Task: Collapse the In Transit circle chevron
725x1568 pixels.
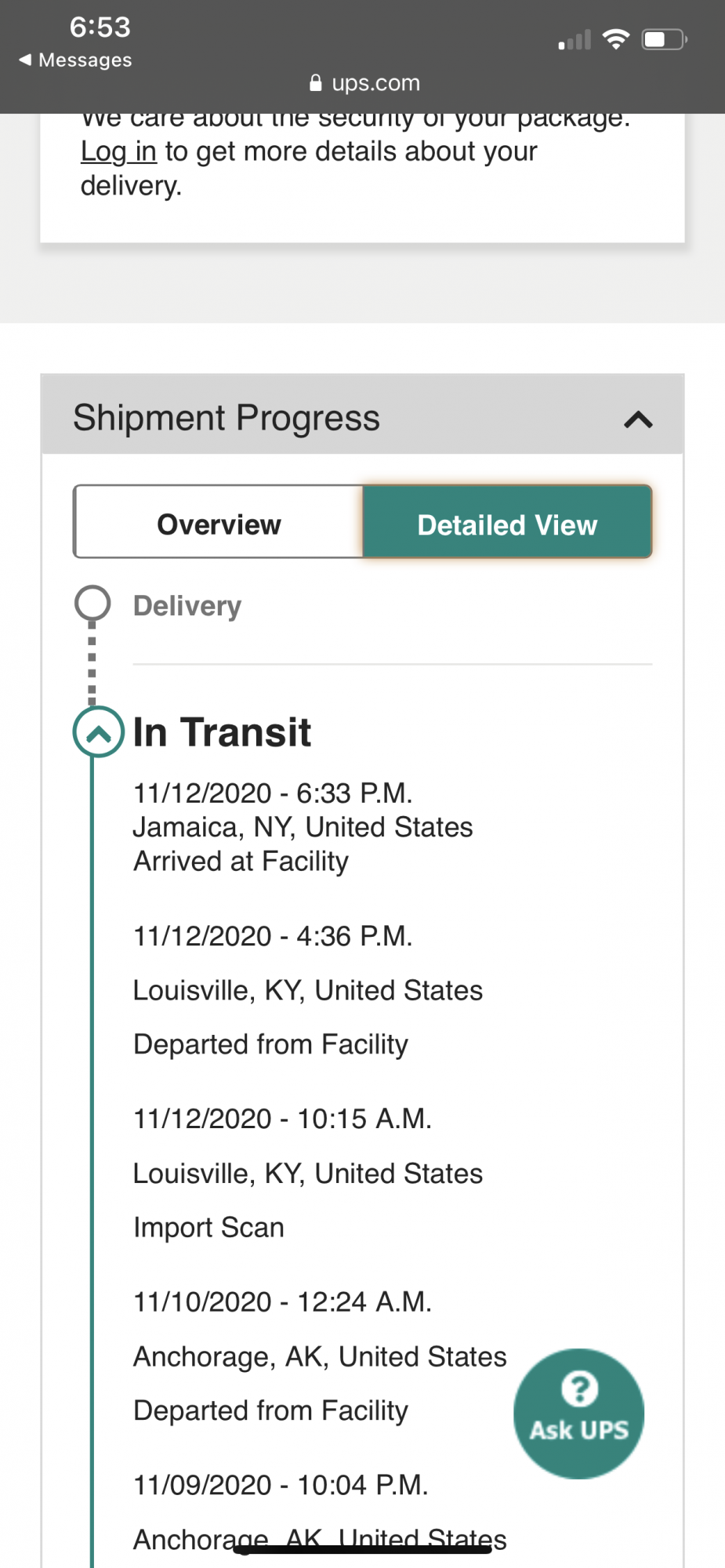Action: click(98, 732)
